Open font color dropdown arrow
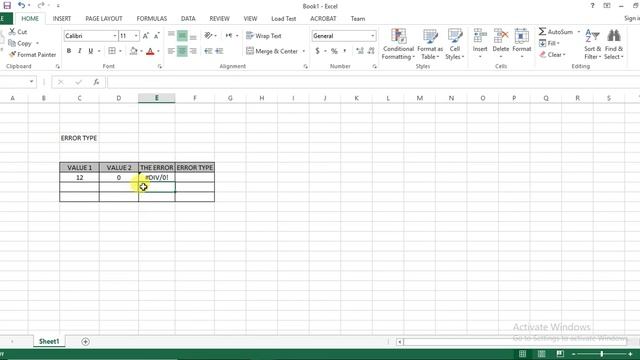Image resolution: width=640 pixels, height=360 pixels. [158, 51]
